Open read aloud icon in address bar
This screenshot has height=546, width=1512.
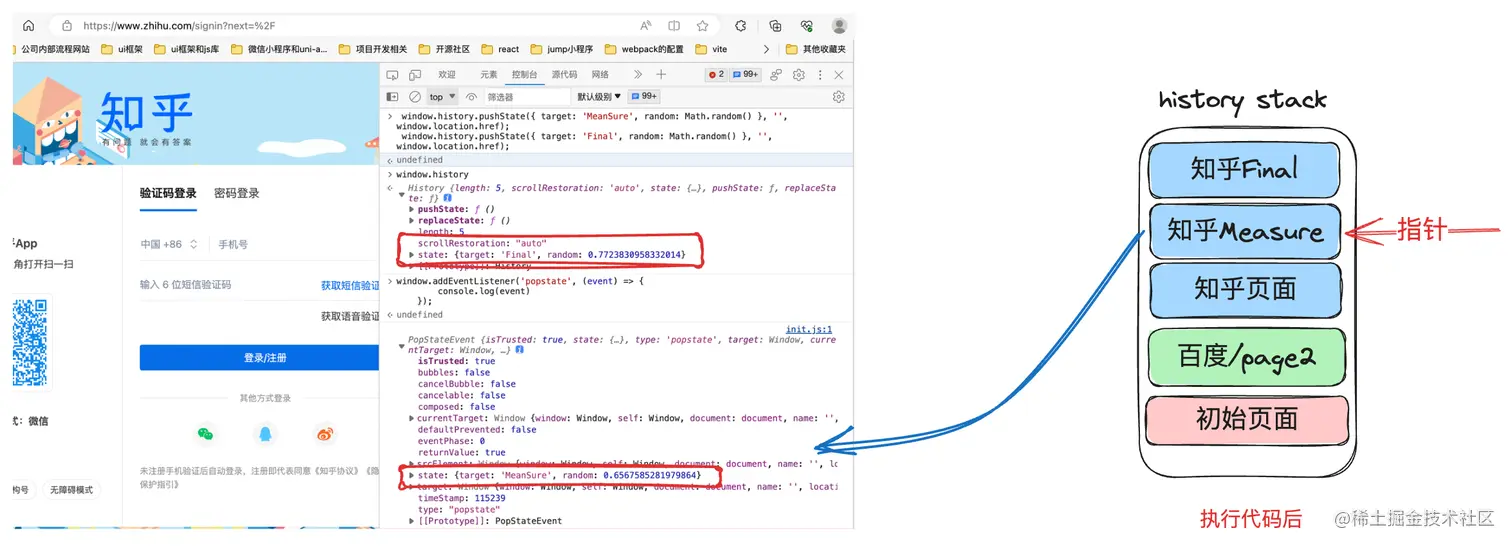[646, 26]
